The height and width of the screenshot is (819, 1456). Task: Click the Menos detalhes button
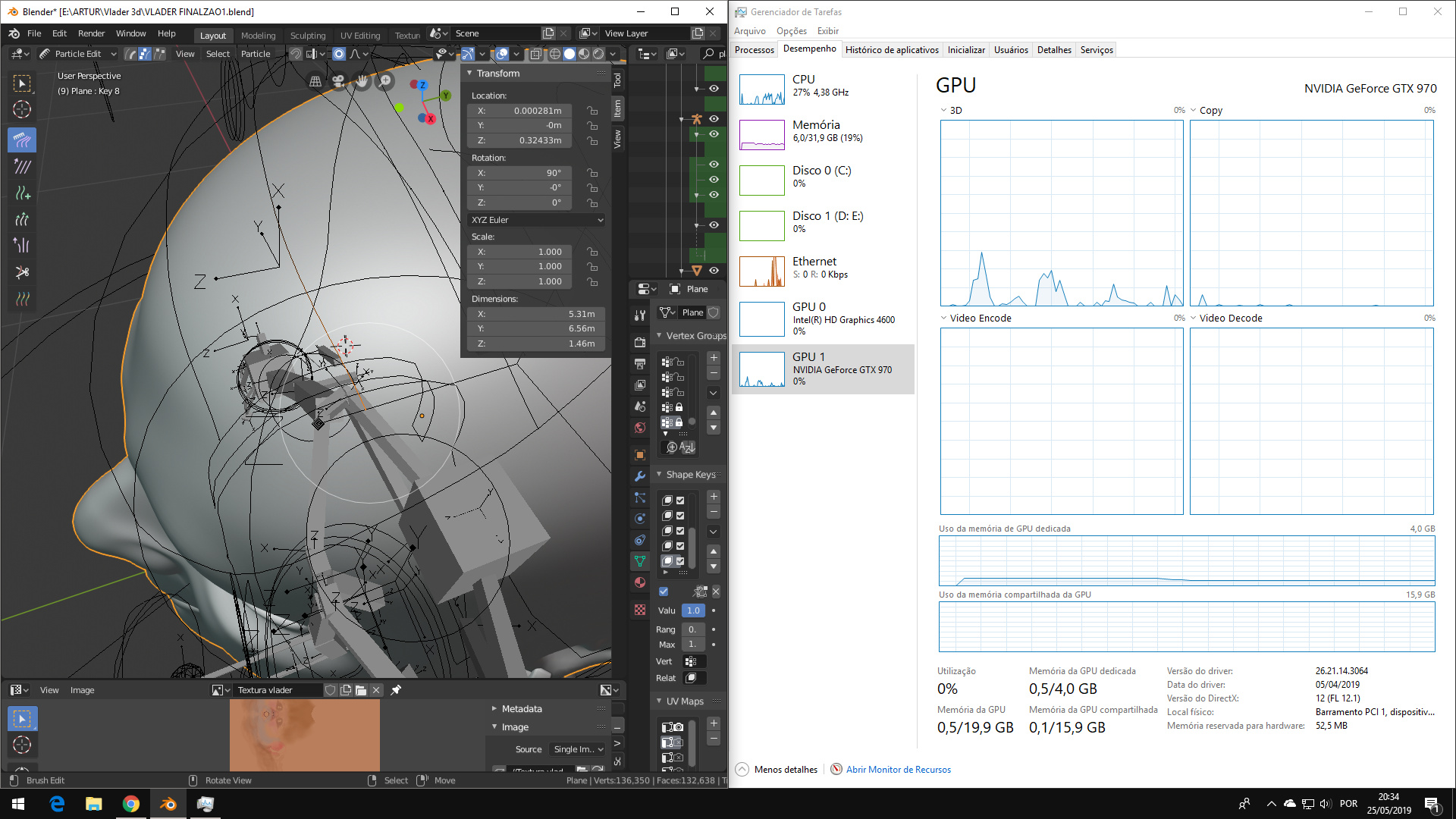tap(785, 769)
